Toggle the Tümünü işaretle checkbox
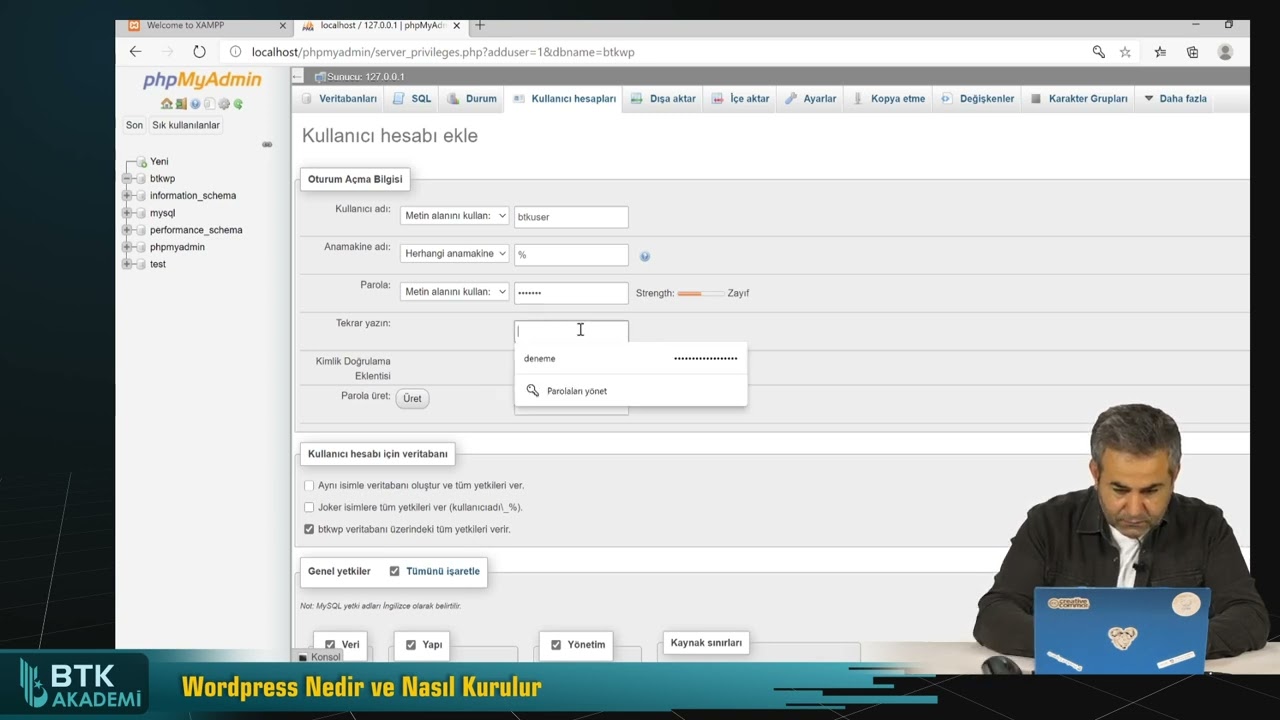The image size is (1280, 720). click(394, 571)
